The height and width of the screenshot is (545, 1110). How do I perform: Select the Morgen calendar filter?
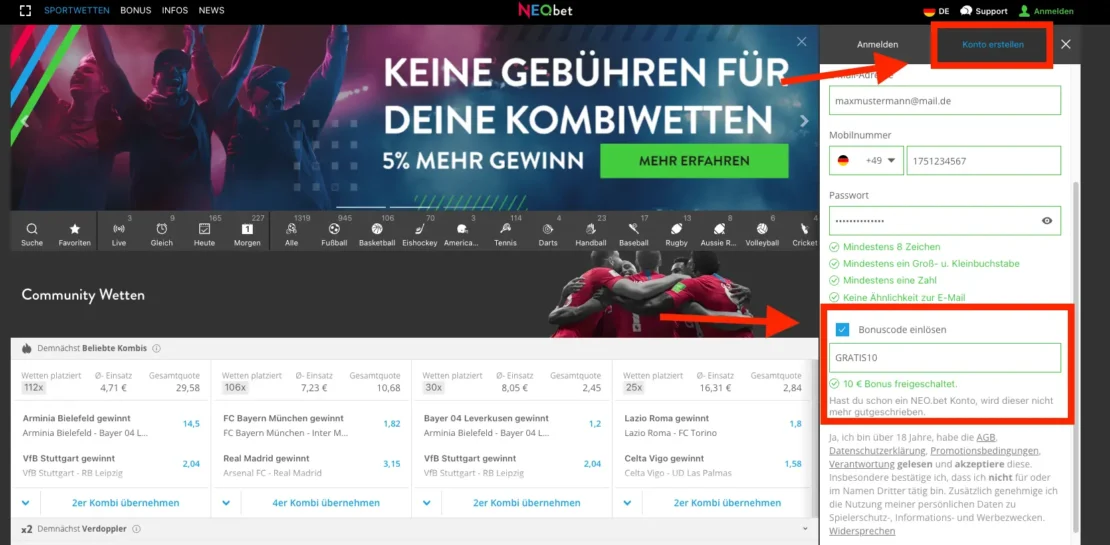point(247,229)
